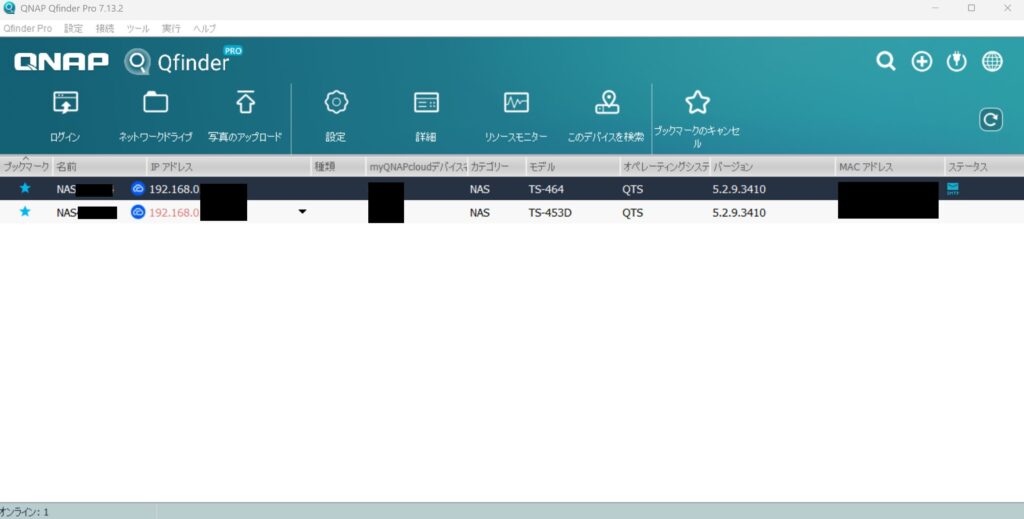
Task: Open the リソースモニター resource monitor
Action: point(516,102)
